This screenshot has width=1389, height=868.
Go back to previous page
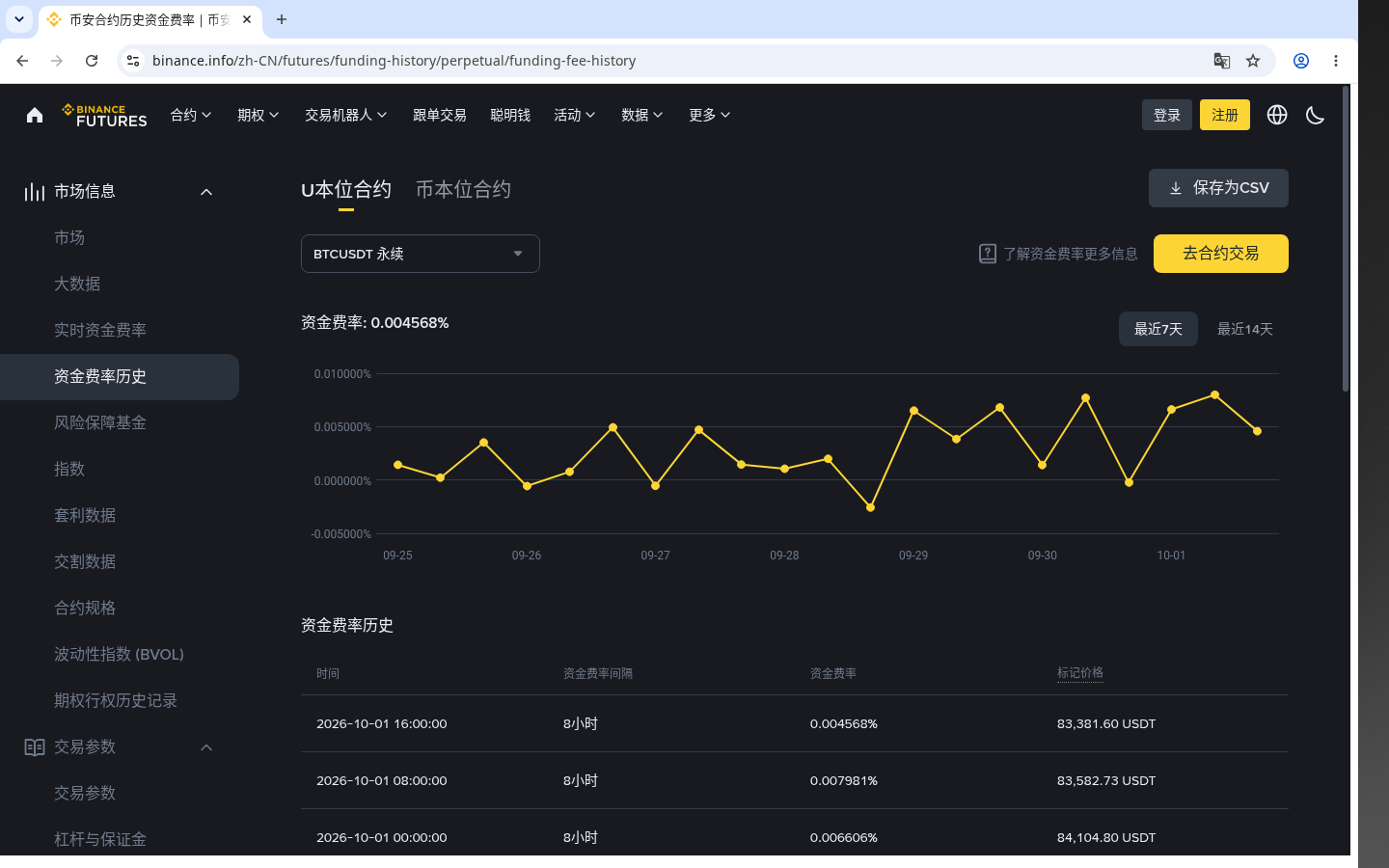(22, 61)
